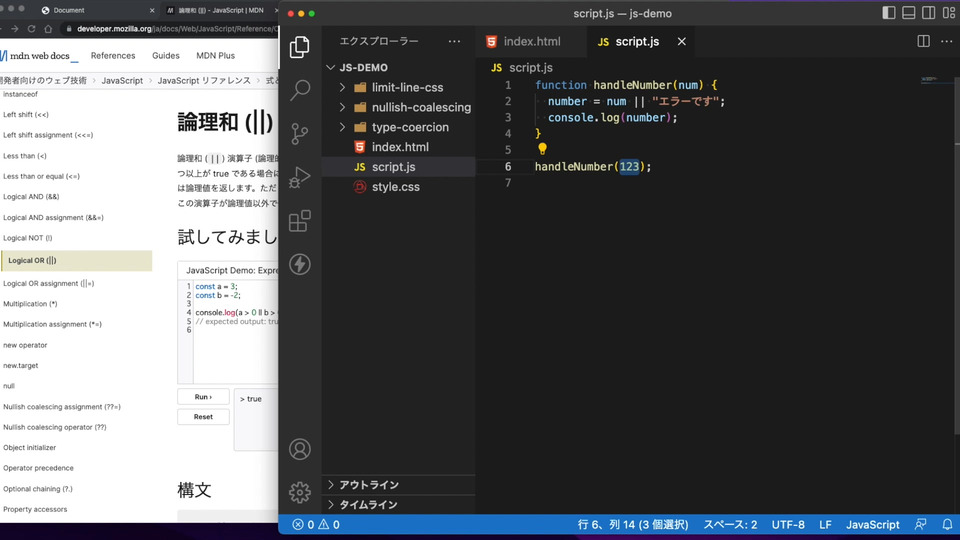Open index.html in the file tree

[399, 147]
